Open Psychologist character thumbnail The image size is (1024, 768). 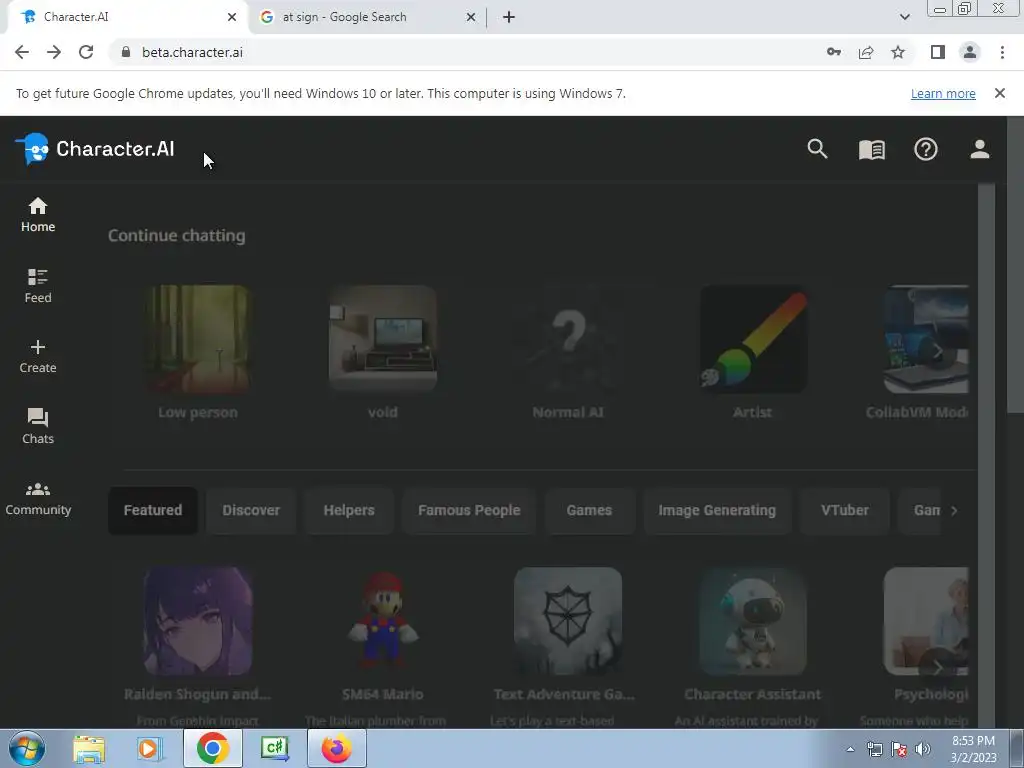(926, 621)
